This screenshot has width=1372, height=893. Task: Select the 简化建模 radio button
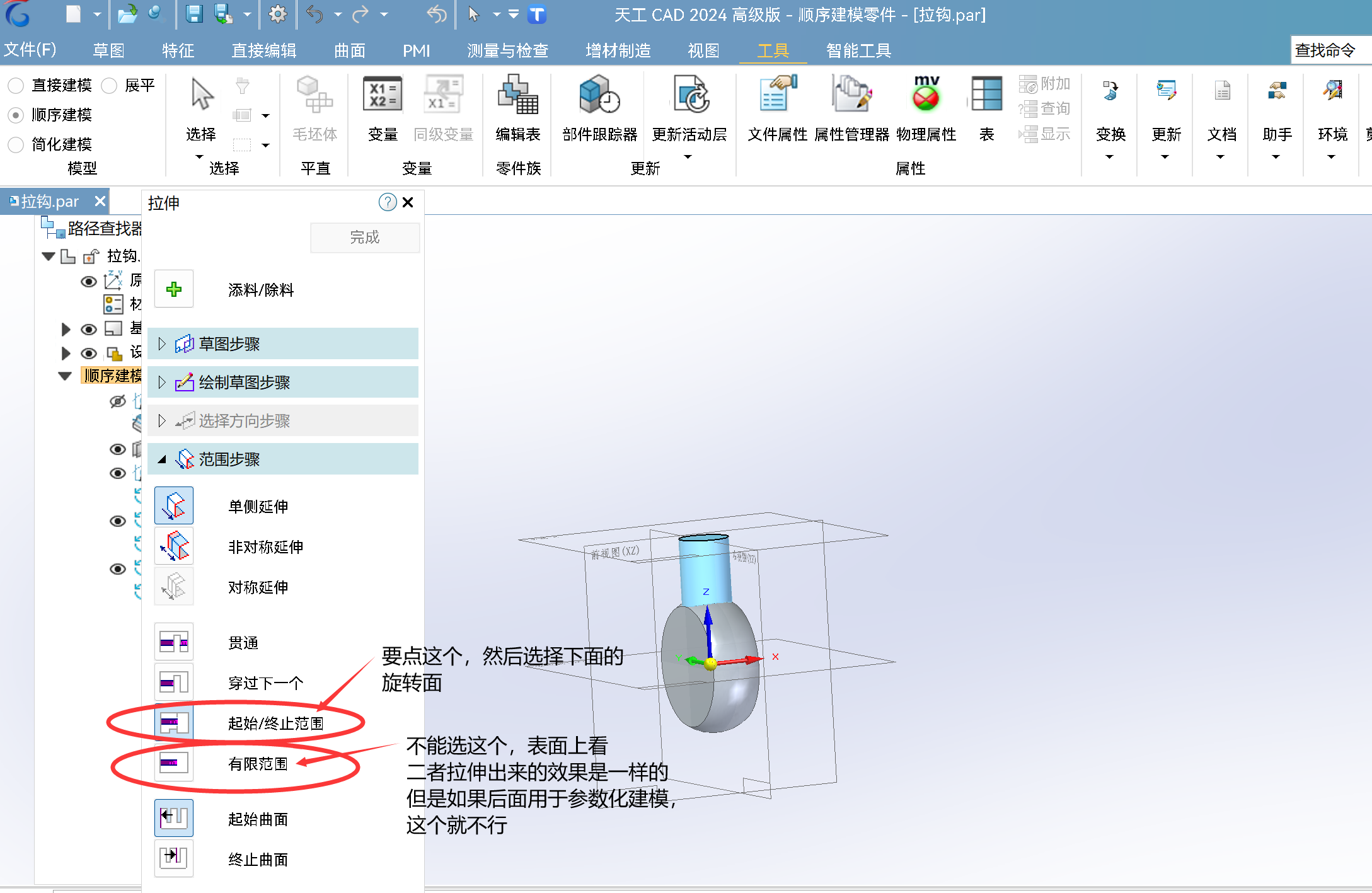(16, 144)
